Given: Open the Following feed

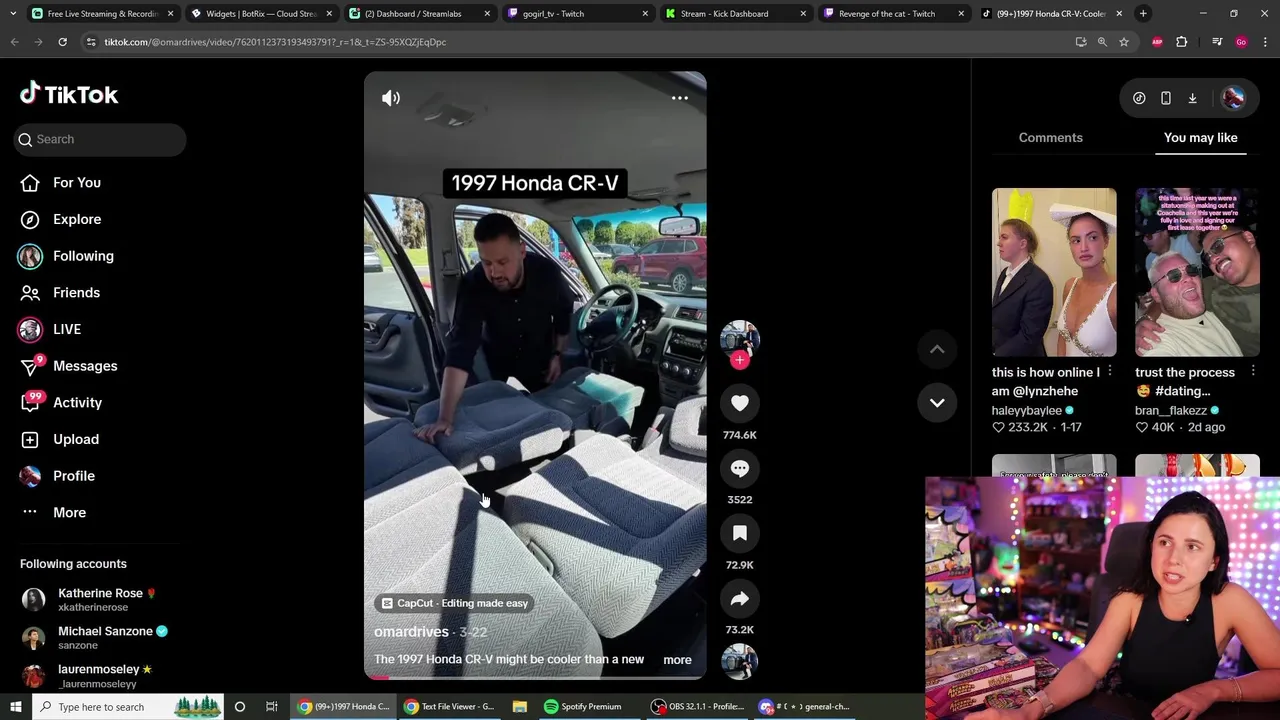Looking at the screenshot, I should click(x=83, y=256).
